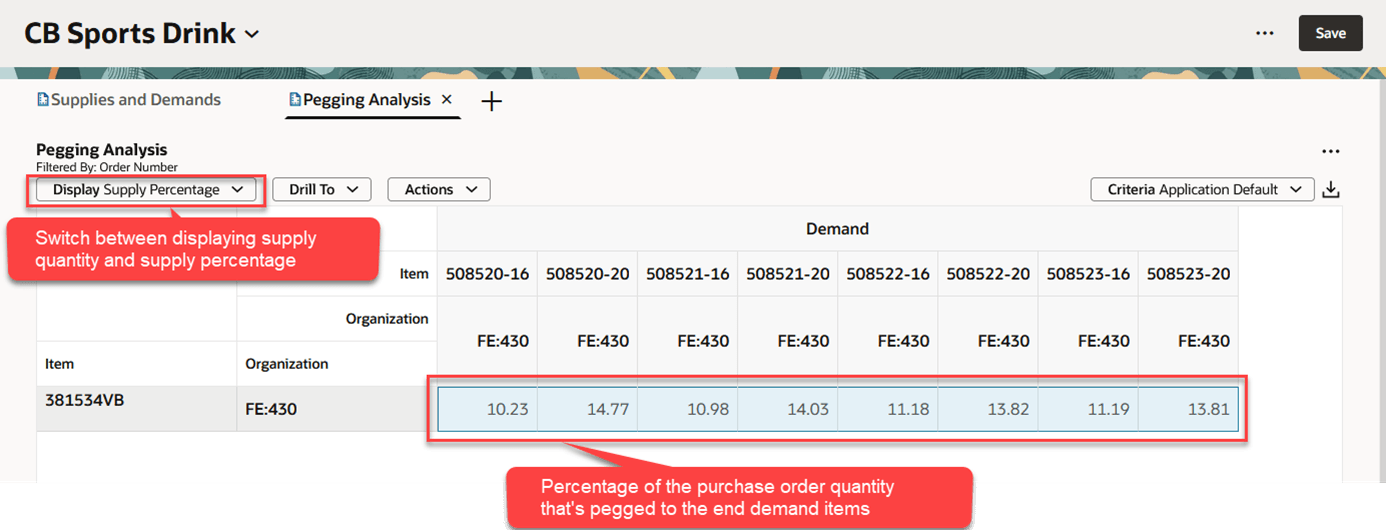Select column header 508521-16
The image size is (1386, 530).
click(x=687, y=273)
